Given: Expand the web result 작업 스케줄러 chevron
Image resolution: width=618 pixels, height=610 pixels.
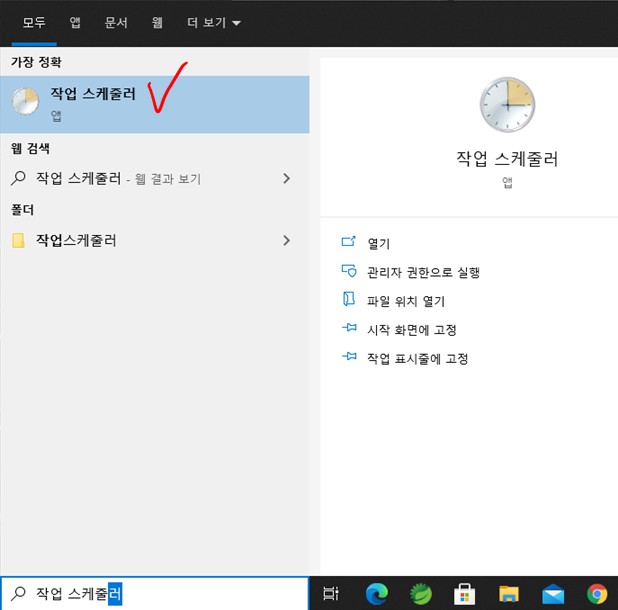Looking at the screenshot, I should [287, 179].
